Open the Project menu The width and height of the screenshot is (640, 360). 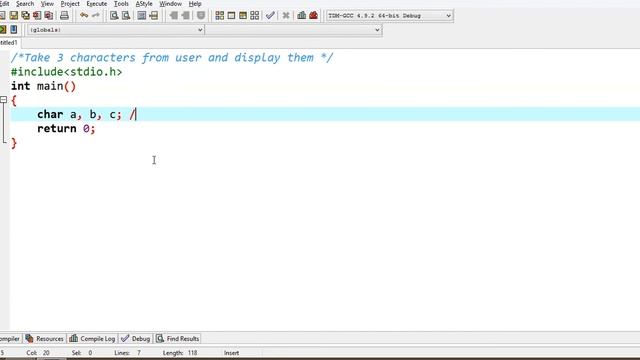70,4
